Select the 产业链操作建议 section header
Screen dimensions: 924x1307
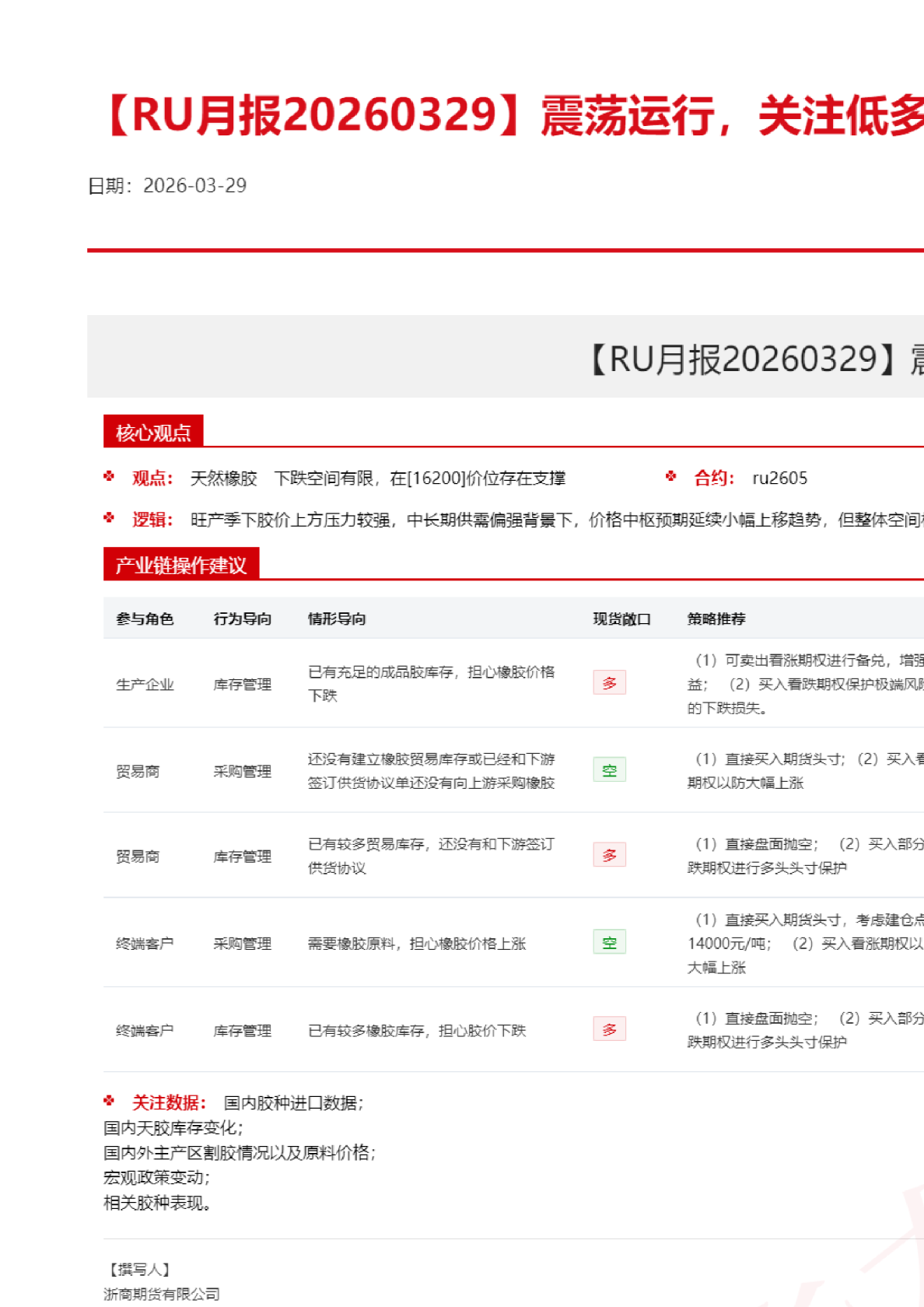(x=180, y=565)
